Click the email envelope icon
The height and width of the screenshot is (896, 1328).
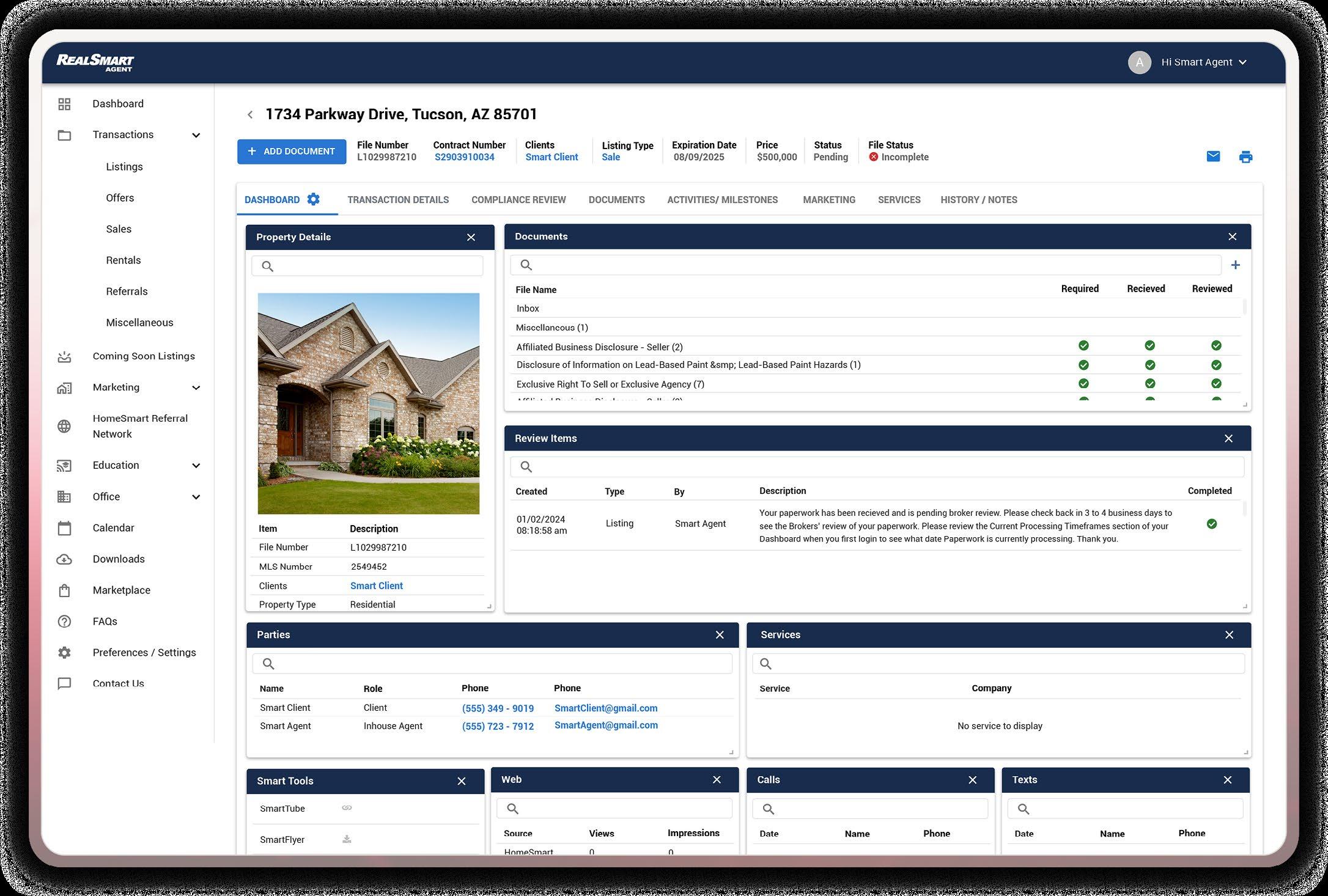[x=1213, y=156]
